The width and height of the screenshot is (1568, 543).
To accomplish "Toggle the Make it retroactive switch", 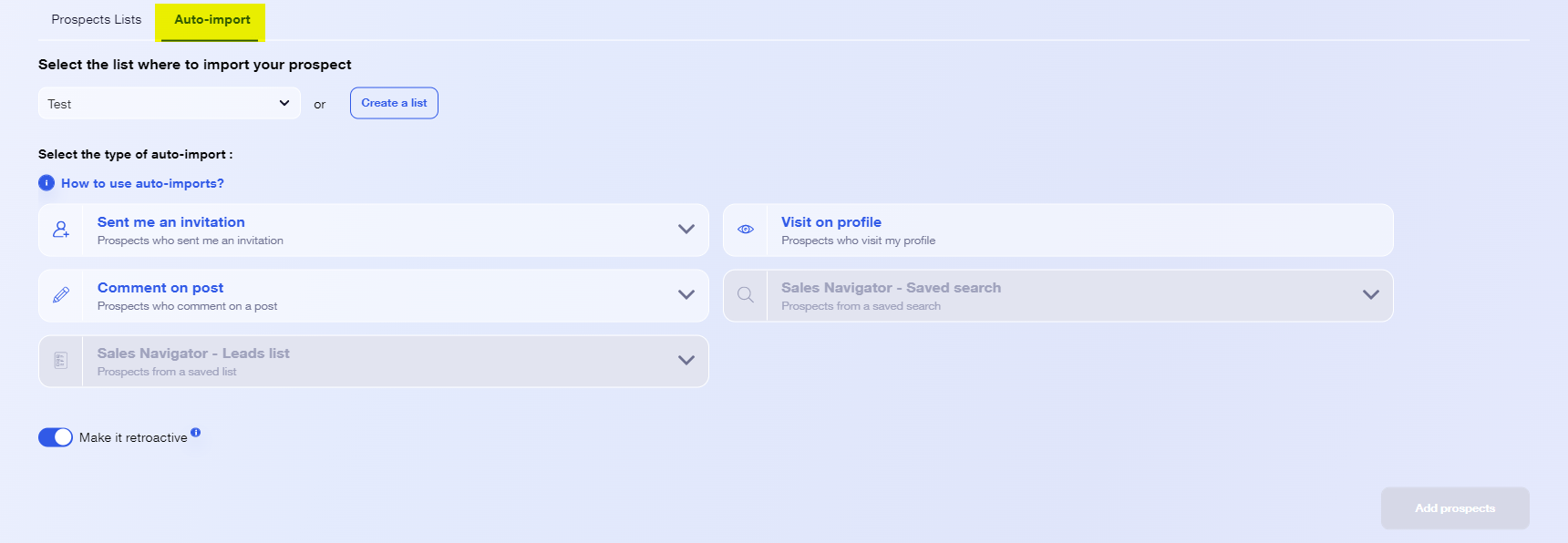I will click(56, 437).
